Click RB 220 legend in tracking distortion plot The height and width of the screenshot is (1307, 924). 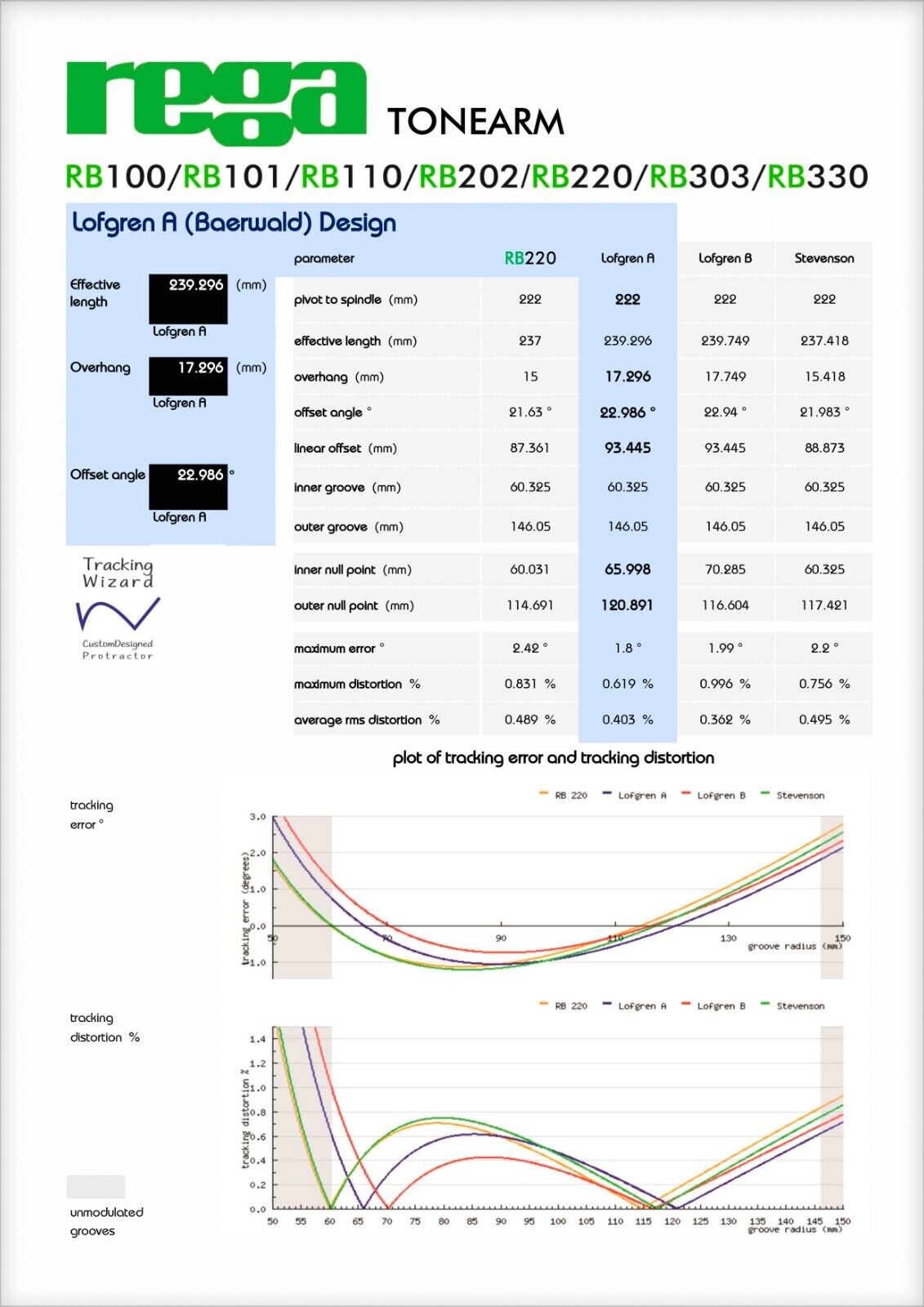click(563, 1006)
